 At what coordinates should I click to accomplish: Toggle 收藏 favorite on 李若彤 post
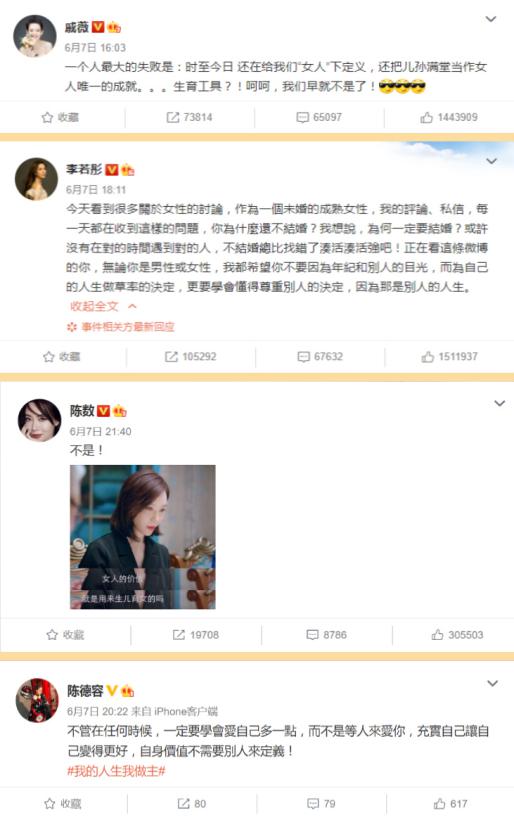point(48,357)
